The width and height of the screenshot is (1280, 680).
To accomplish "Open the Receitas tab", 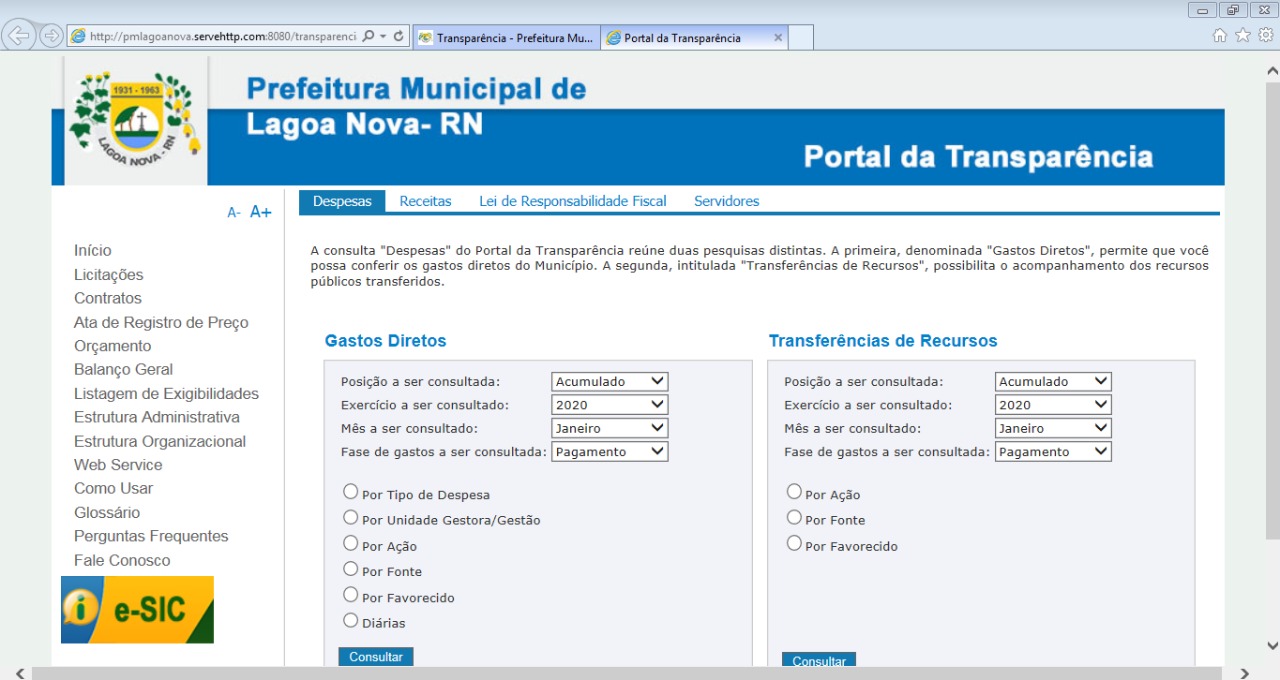I will pos(426,201).
